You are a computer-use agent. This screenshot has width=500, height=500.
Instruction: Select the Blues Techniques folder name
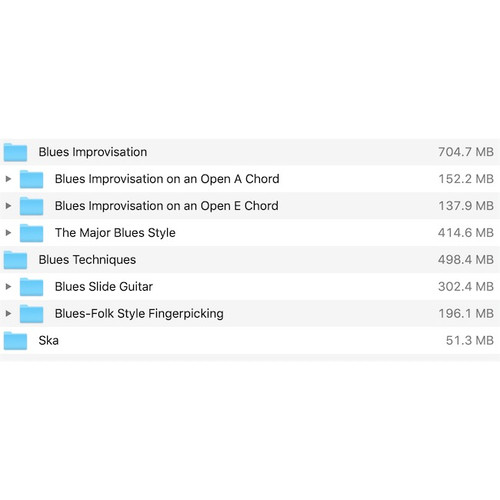click(87, 260)
